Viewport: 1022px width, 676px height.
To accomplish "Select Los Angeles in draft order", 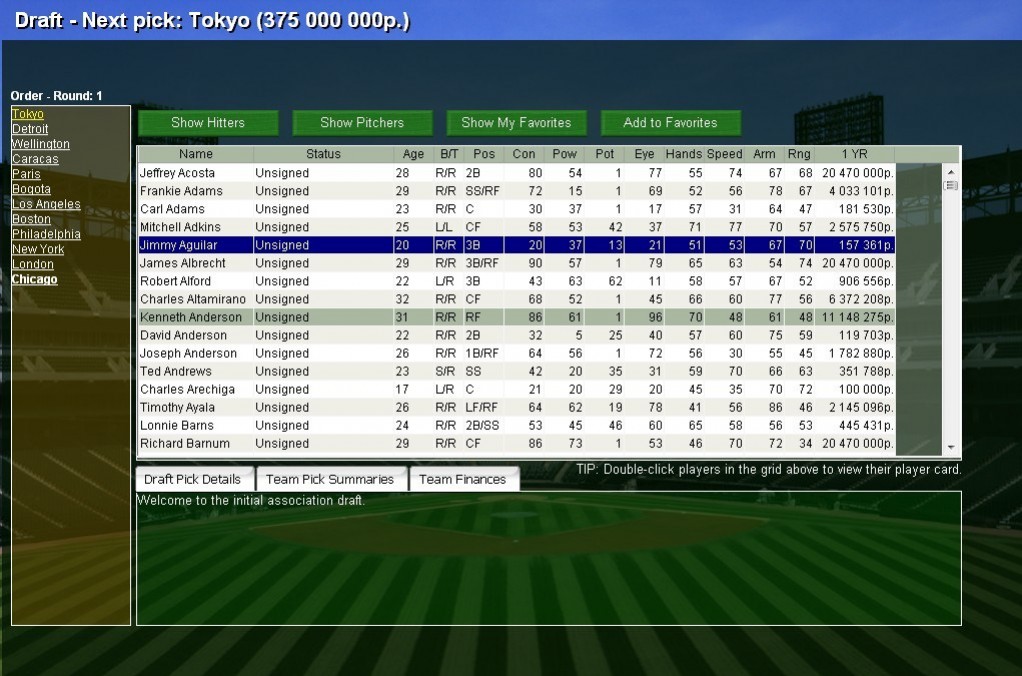I will [x=46, y=204].
